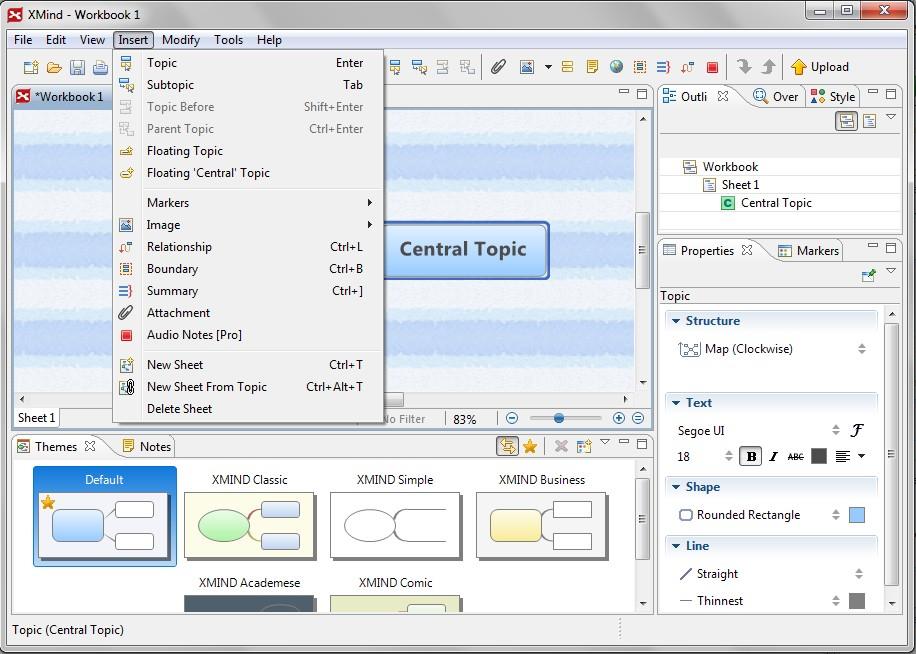Click the Open folder toolbar icon
The height and width of the screenshot is (654, 916).
[54, 67]
